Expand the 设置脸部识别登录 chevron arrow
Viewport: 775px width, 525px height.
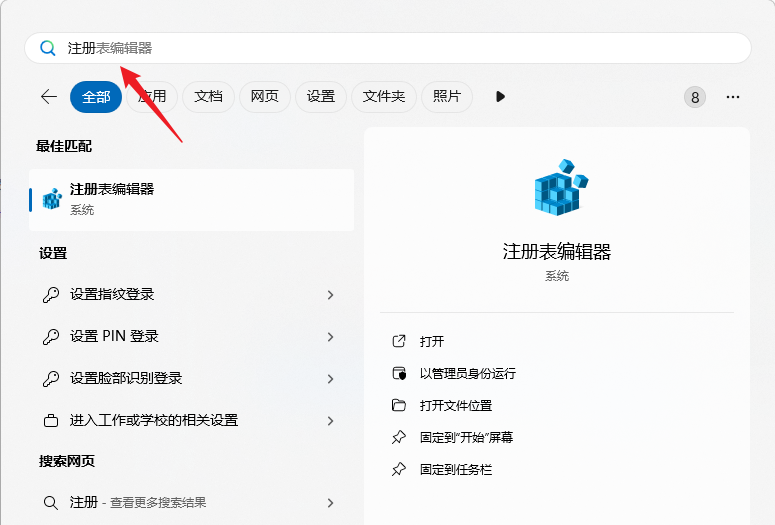[331, 379]
